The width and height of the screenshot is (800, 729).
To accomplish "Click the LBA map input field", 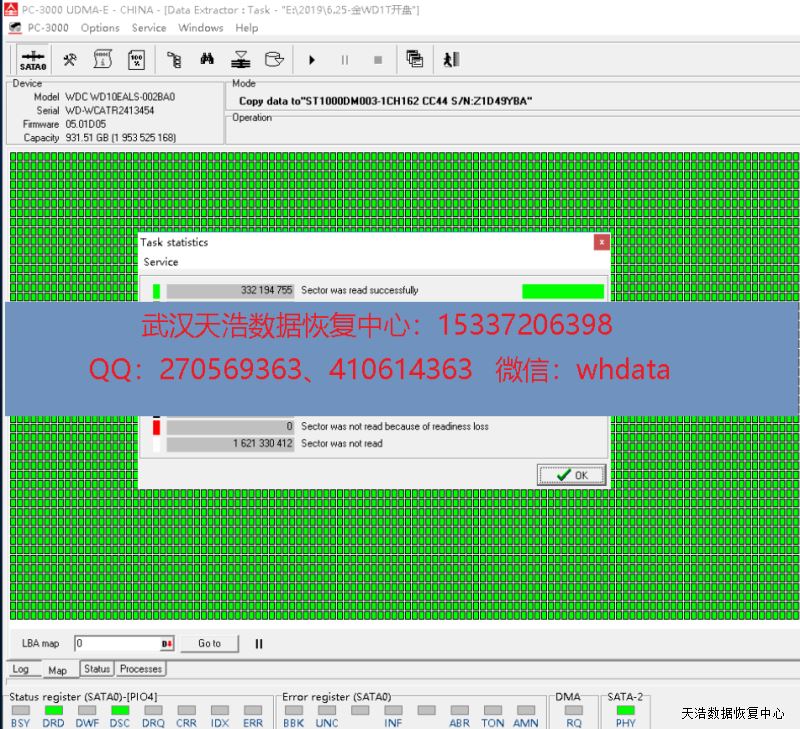I will click(115, 644).
